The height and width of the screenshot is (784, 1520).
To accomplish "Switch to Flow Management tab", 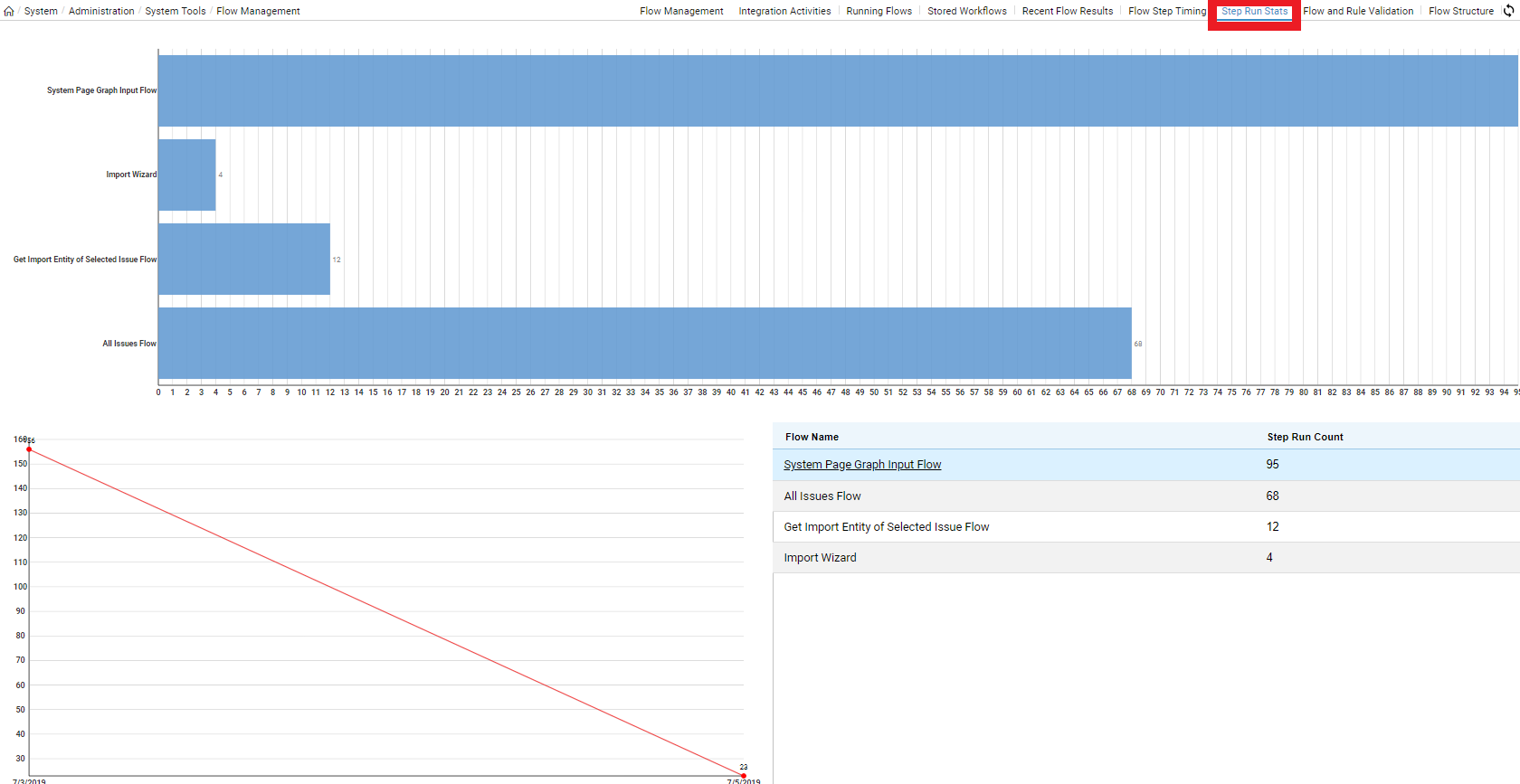I will coord(681,11).
